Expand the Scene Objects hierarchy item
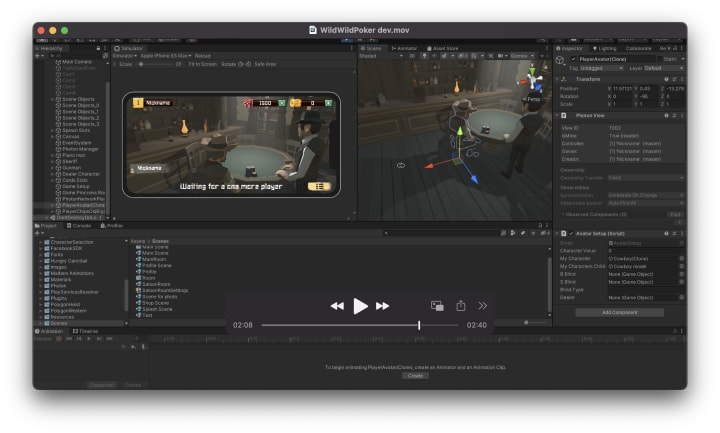 [52, 99]
